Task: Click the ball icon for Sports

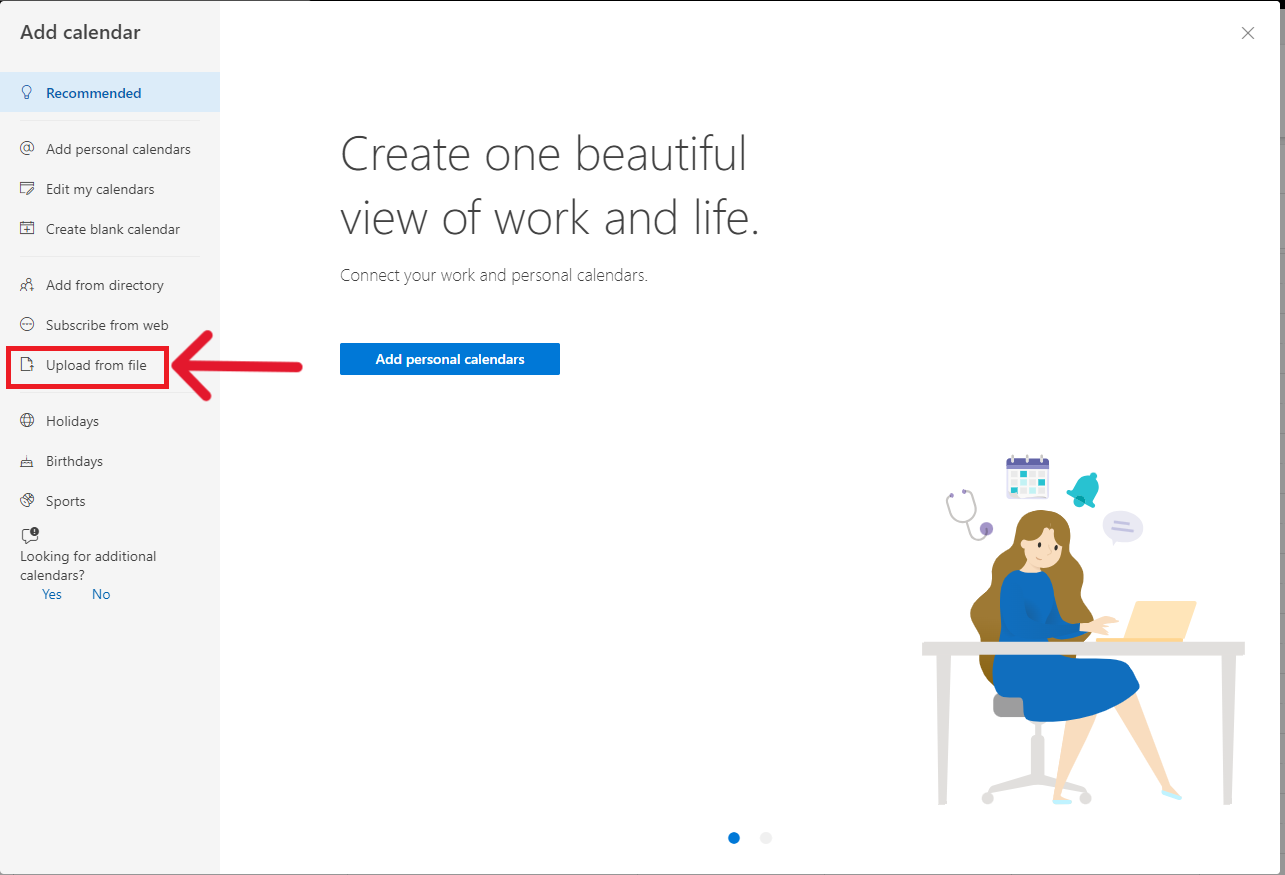Action: click(x=27, y=500)
